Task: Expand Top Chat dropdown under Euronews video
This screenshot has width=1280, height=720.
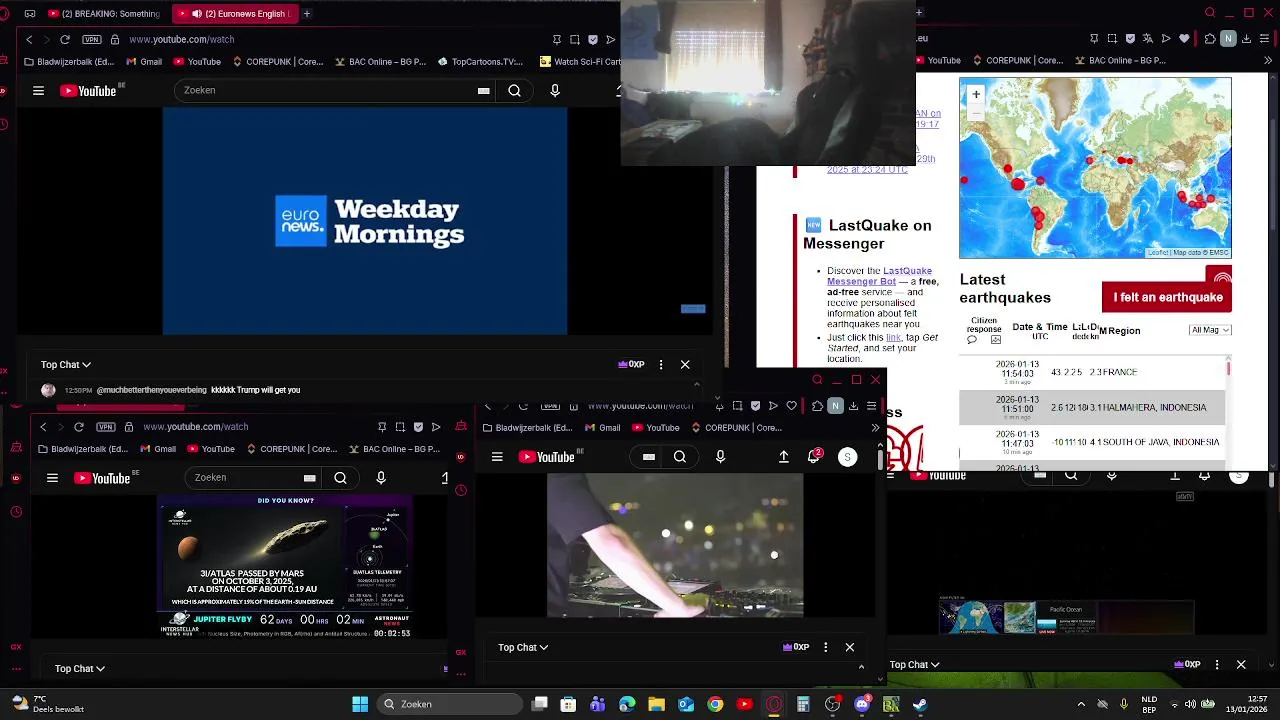Action: 66,365
